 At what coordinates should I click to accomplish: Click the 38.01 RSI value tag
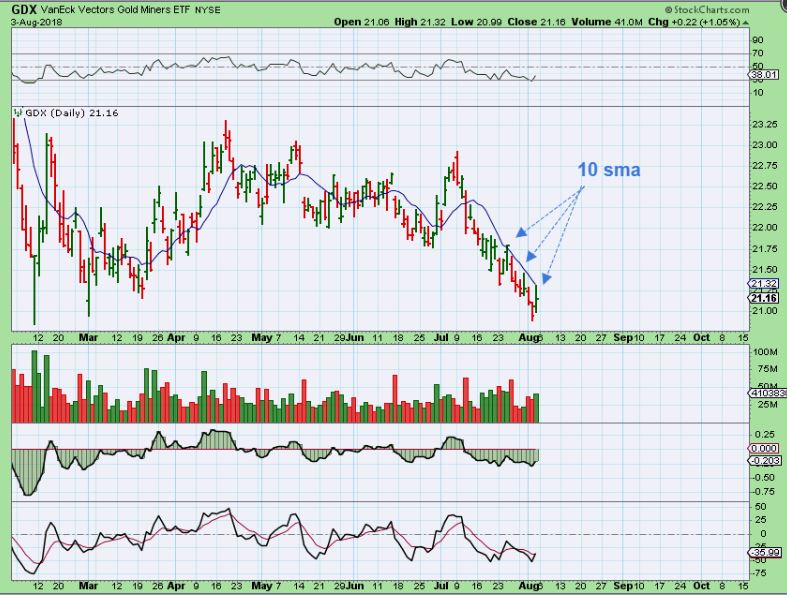coord(764,75)
